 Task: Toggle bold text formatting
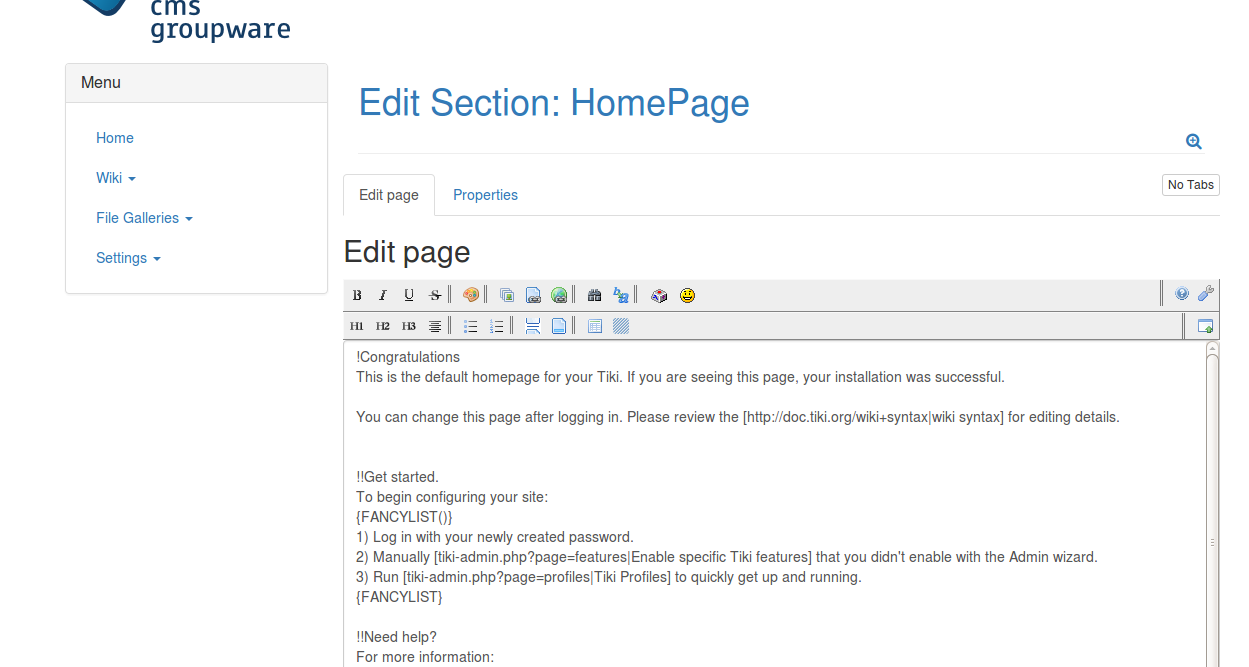[357, 295]
